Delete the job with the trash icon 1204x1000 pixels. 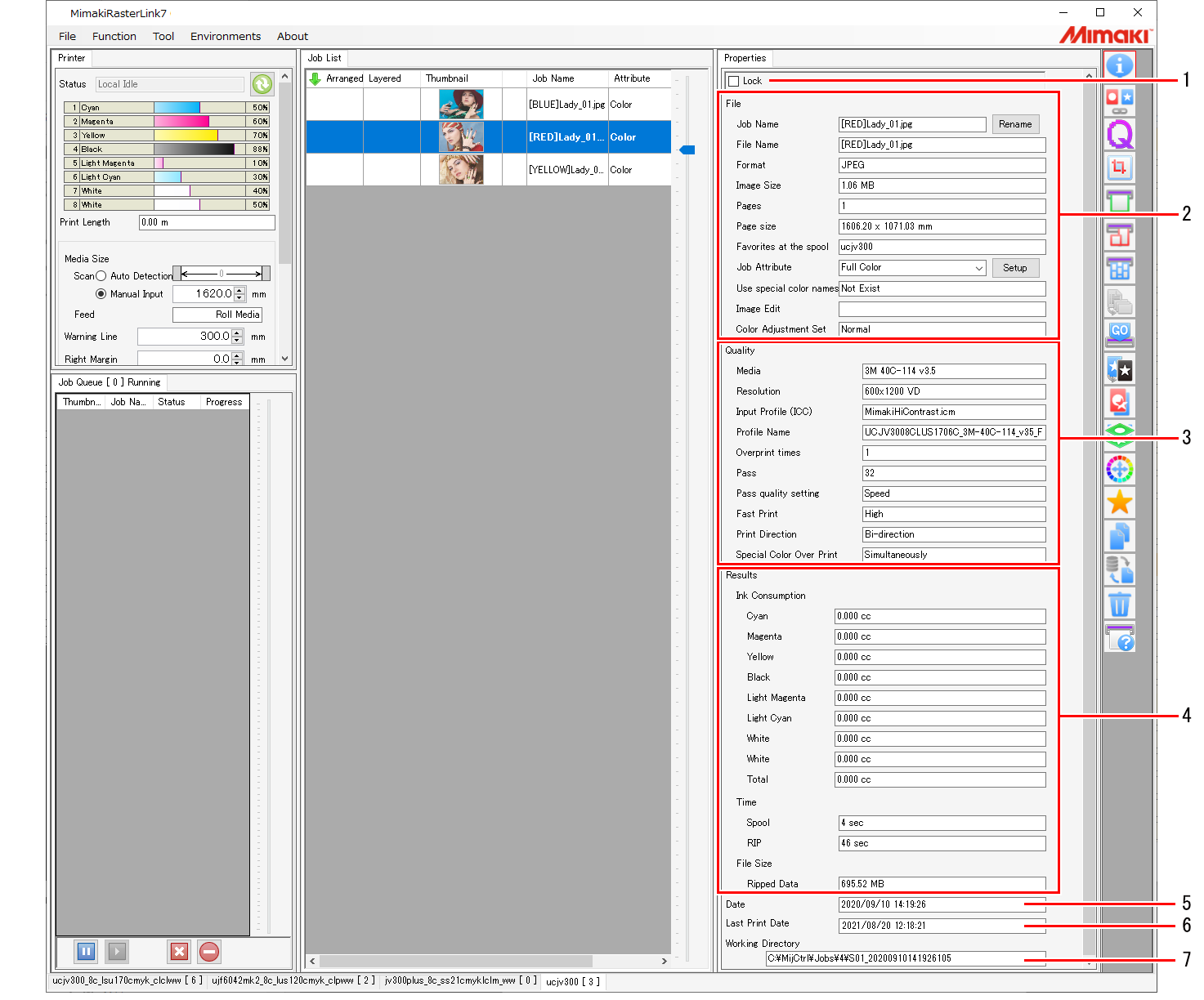[1119, 605]
